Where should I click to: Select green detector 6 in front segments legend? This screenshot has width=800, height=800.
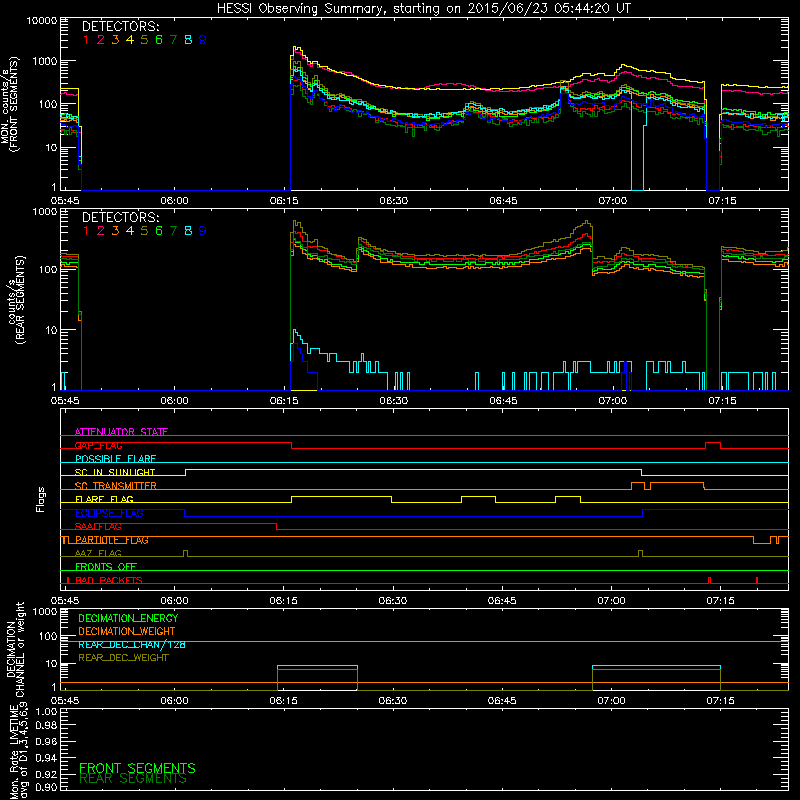159,39
